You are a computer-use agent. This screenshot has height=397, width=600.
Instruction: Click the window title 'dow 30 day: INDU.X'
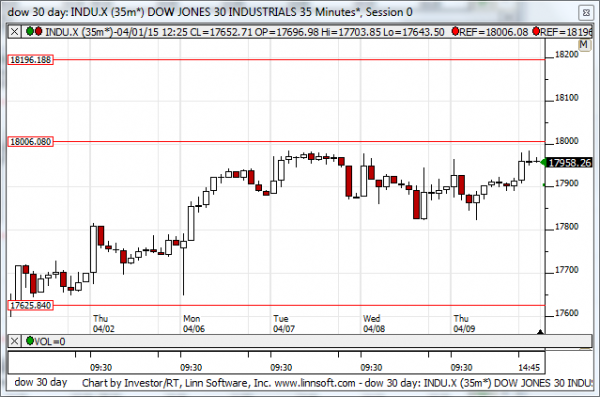click(x=58, y=12)
